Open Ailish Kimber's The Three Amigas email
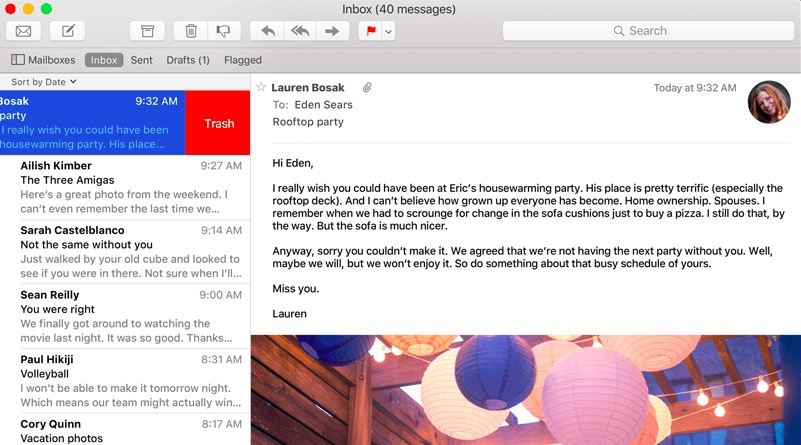This screenshot has height=445, width=801. 125,187
